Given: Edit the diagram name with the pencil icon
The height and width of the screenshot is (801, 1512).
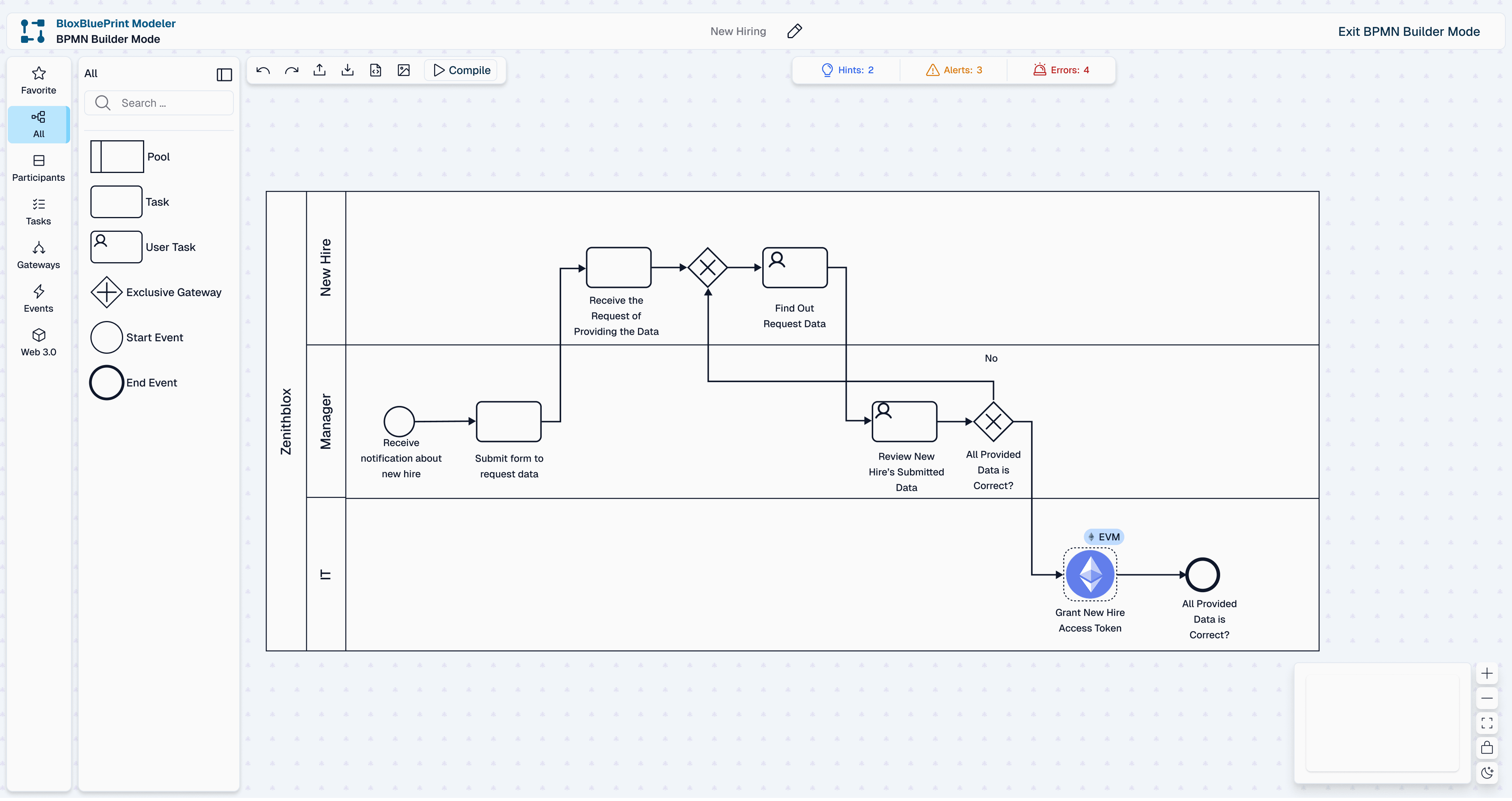Looking at the screenshot, I should click(x=794, y=31).
